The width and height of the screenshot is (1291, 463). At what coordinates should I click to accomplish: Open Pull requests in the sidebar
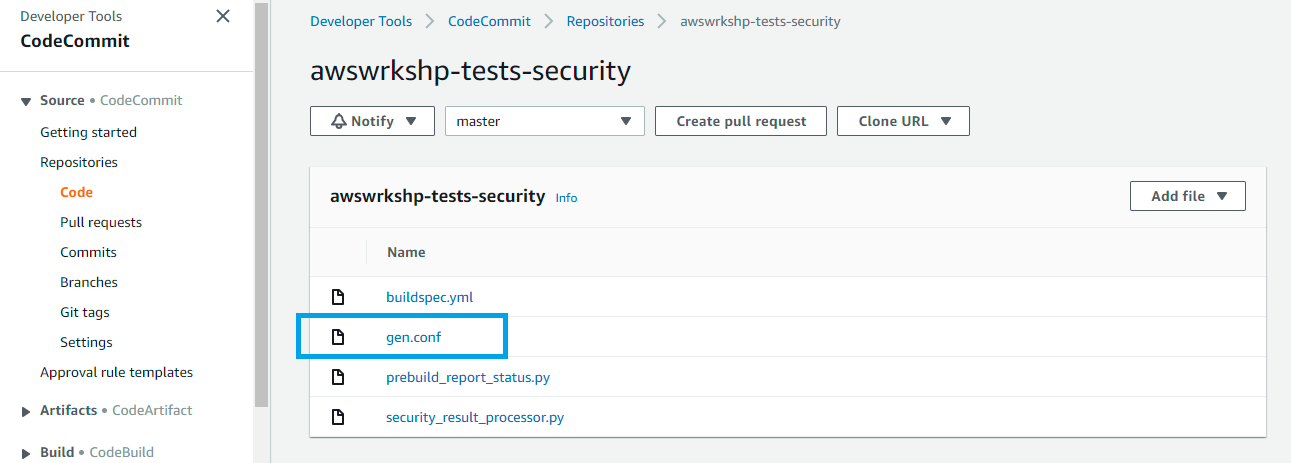(101, 222)
